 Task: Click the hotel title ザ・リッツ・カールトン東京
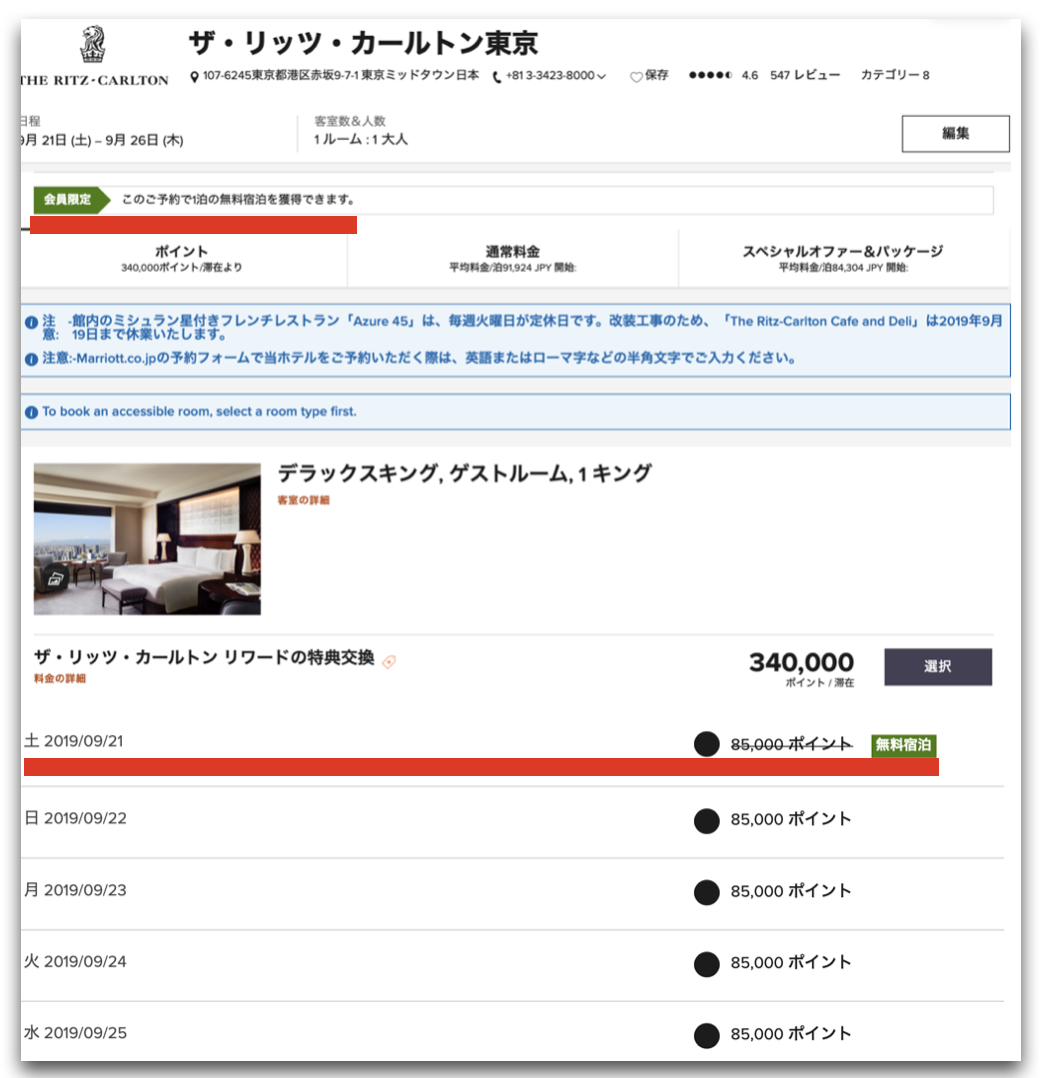364,43
